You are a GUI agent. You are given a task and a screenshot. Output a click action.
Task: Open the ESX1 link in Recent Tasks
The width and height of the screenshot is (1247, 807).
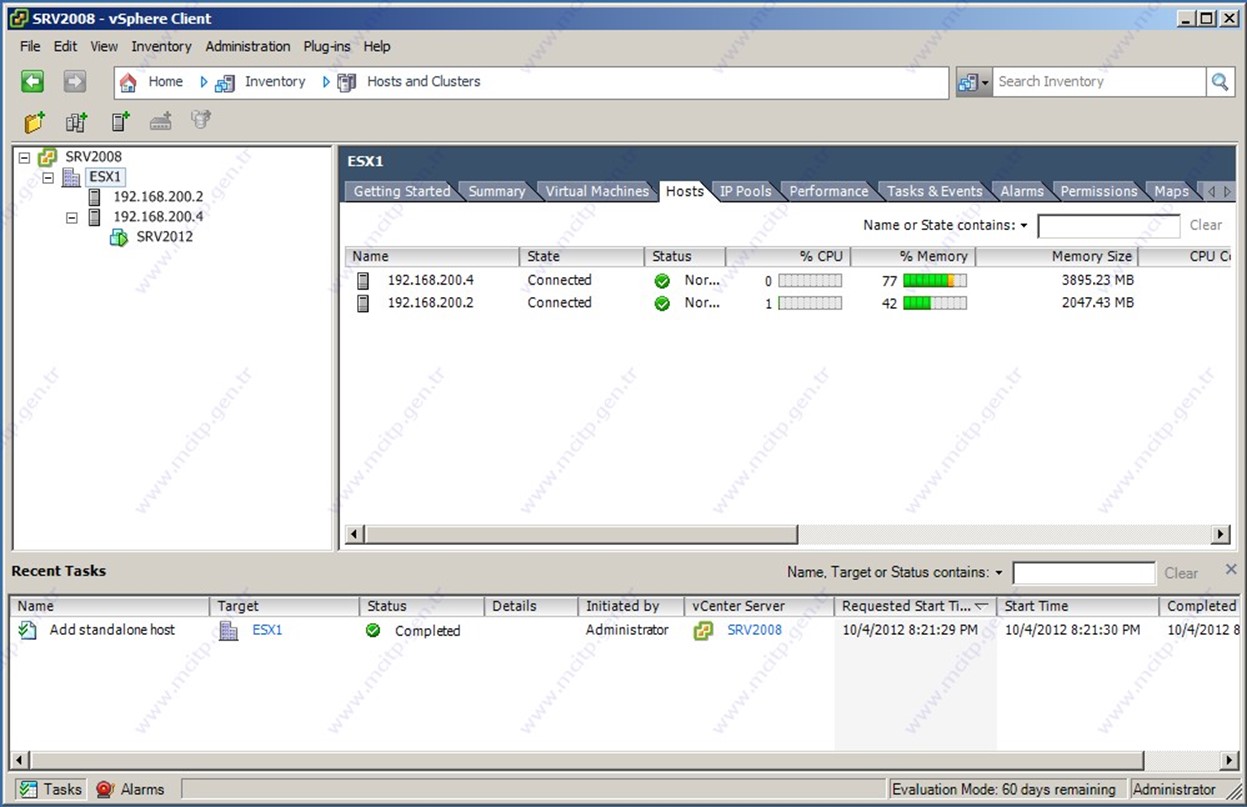point(267,631)
